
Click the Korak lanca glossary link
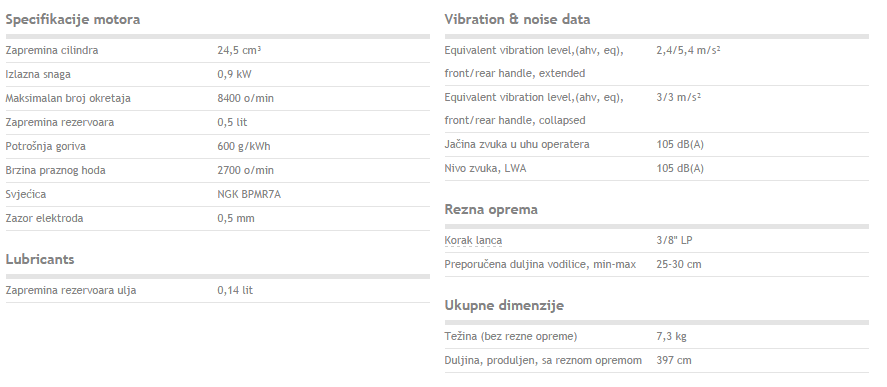coord(473,240)
